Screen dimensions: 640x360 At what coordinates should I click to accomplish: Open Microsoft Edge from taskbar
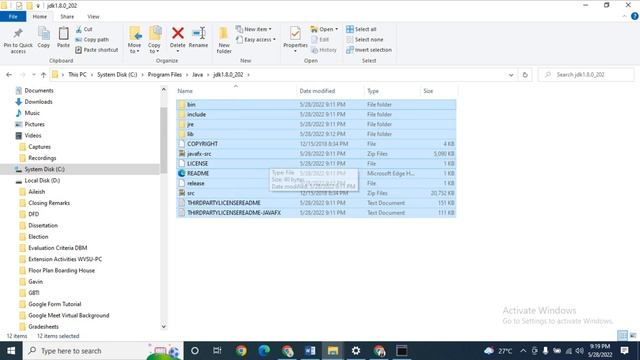(x=264, y=351)
